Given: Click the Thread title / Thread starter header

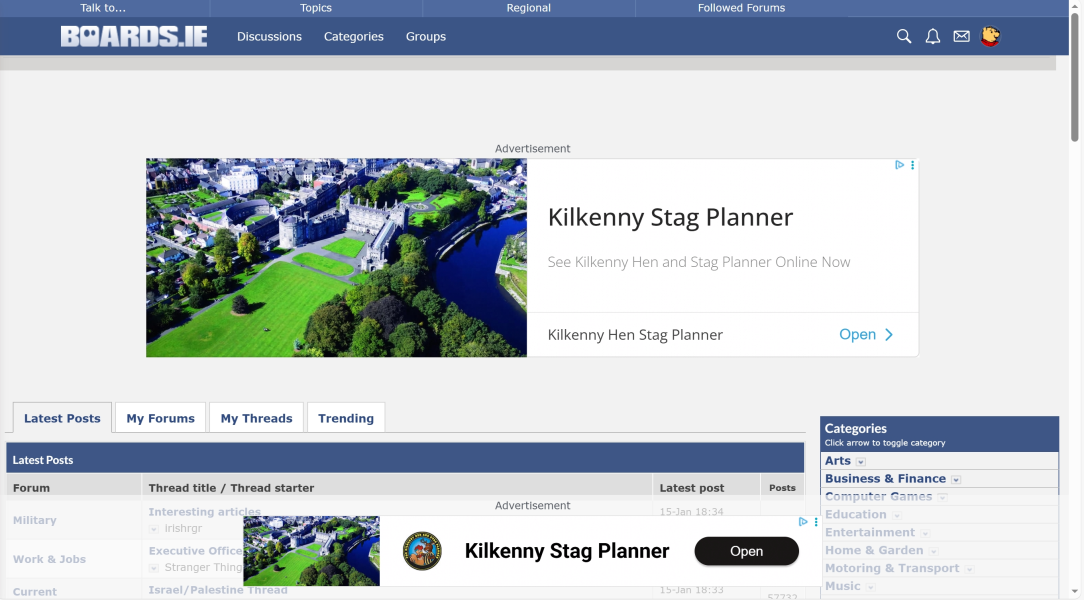Looking at the screenshot, I should point(231,488).
